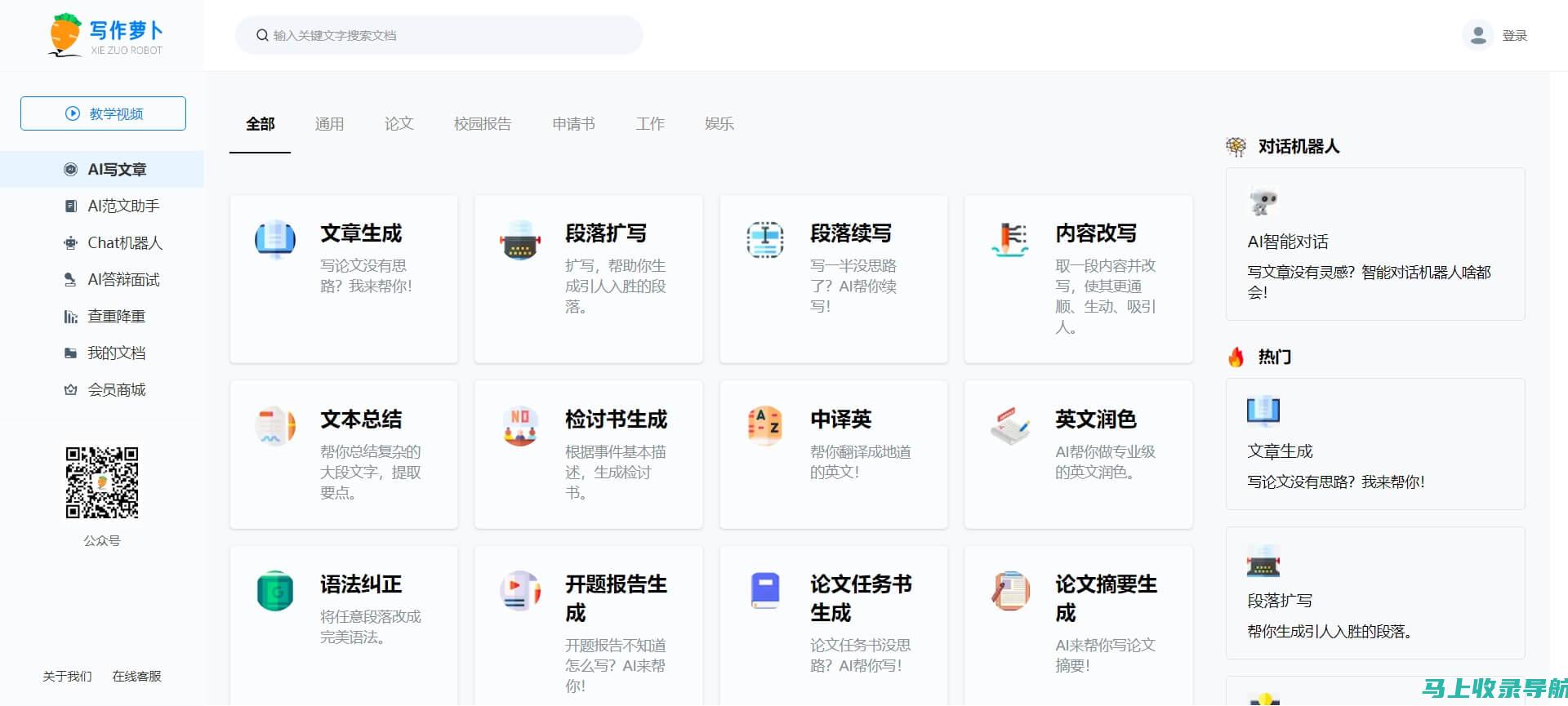Open 我的文档 in the sidebar
The height and width of the screenshot is (706, 1568).
coord(102,353)
